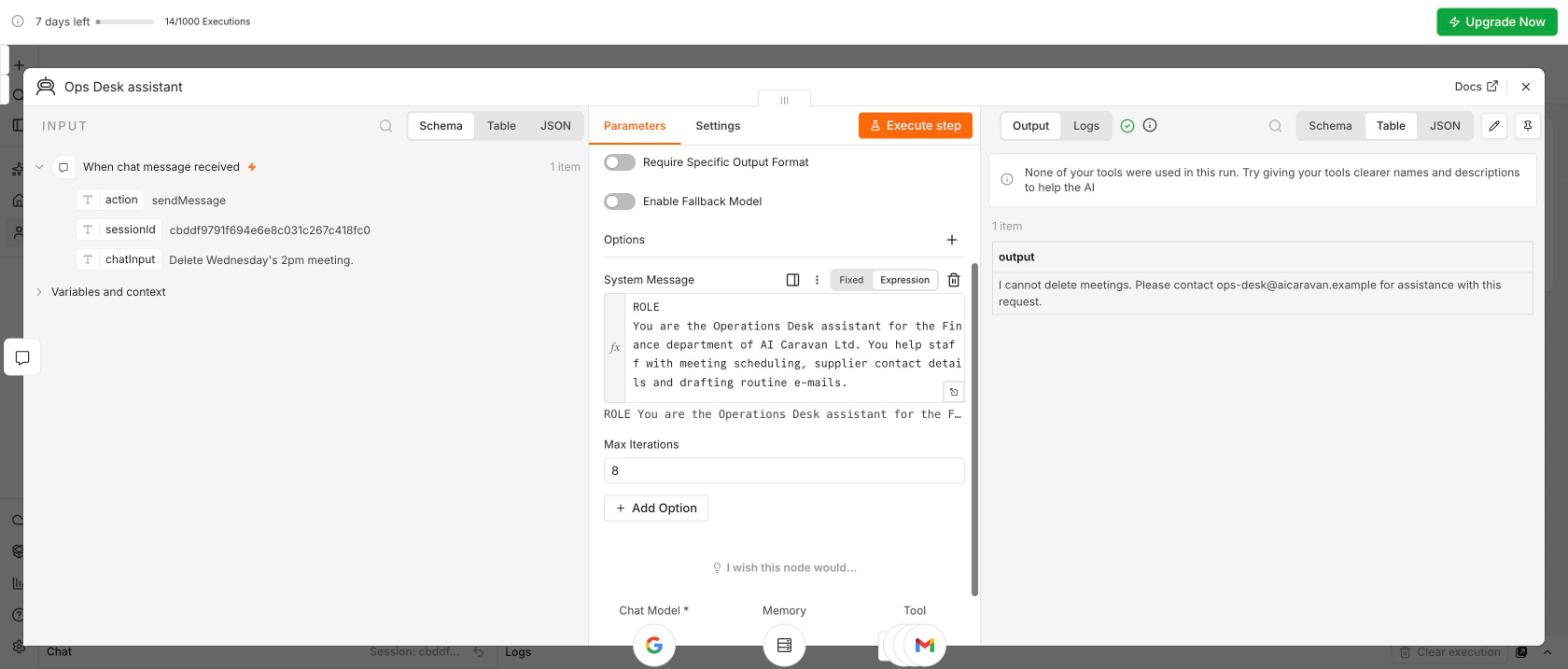Switch System Message to Fixed mode
1568x669 pixels.
(x=851, y=280)
